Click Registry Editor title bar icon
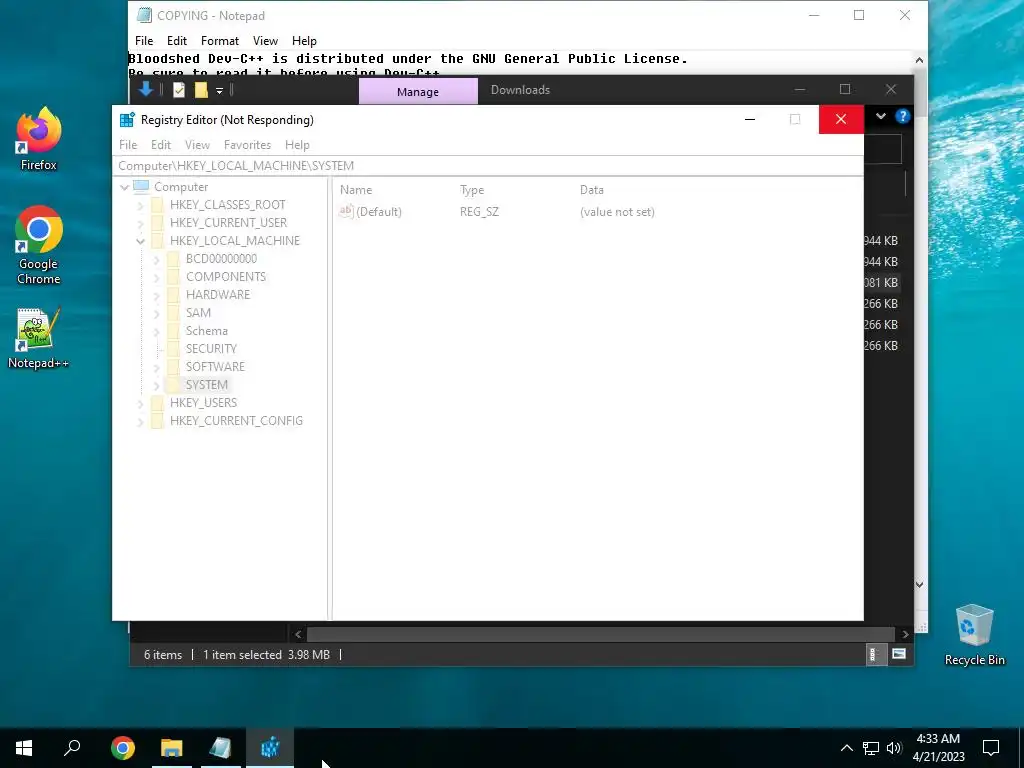 coord(127,120)
